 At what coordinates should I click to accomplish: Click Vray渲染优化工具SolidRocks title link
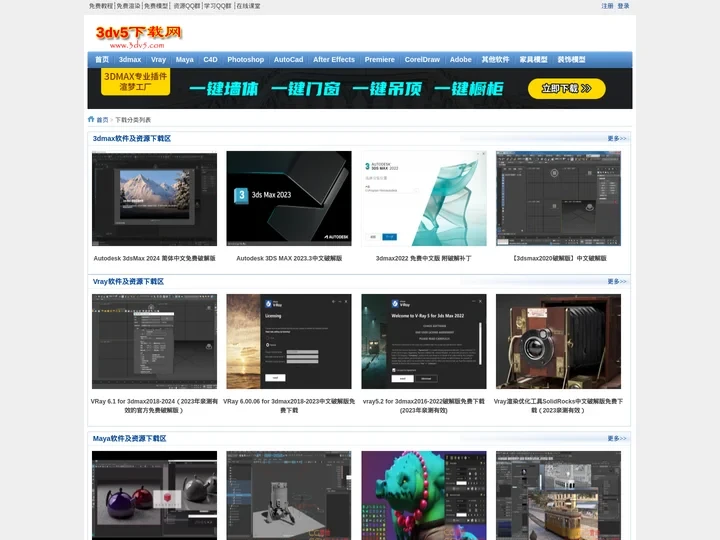tap(558, 406)
